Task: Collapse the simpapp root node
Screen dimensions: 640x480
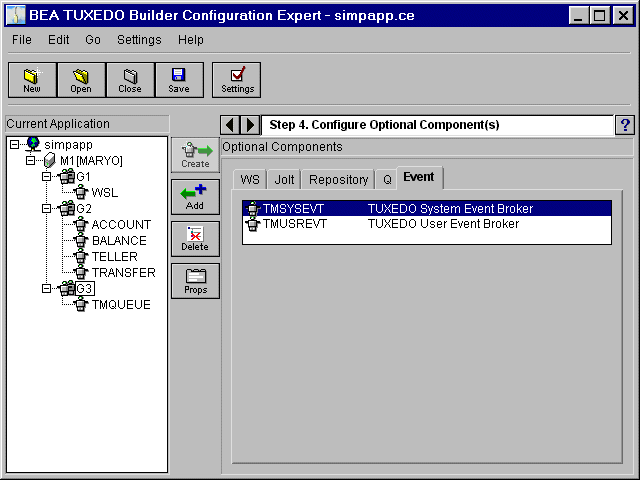Action: coord(14,144)
